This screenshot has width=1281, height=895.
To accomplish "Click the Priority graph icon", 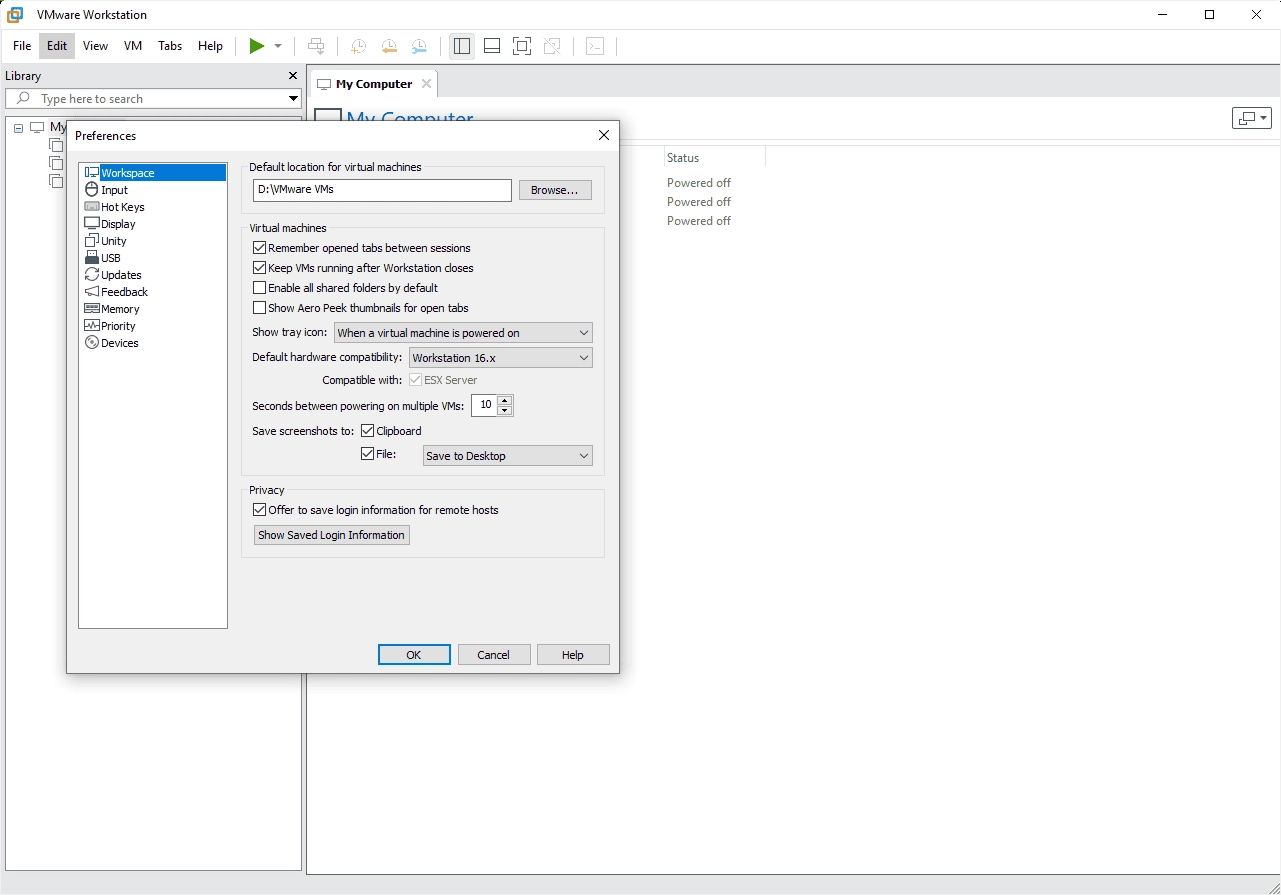I will [92, 326].
